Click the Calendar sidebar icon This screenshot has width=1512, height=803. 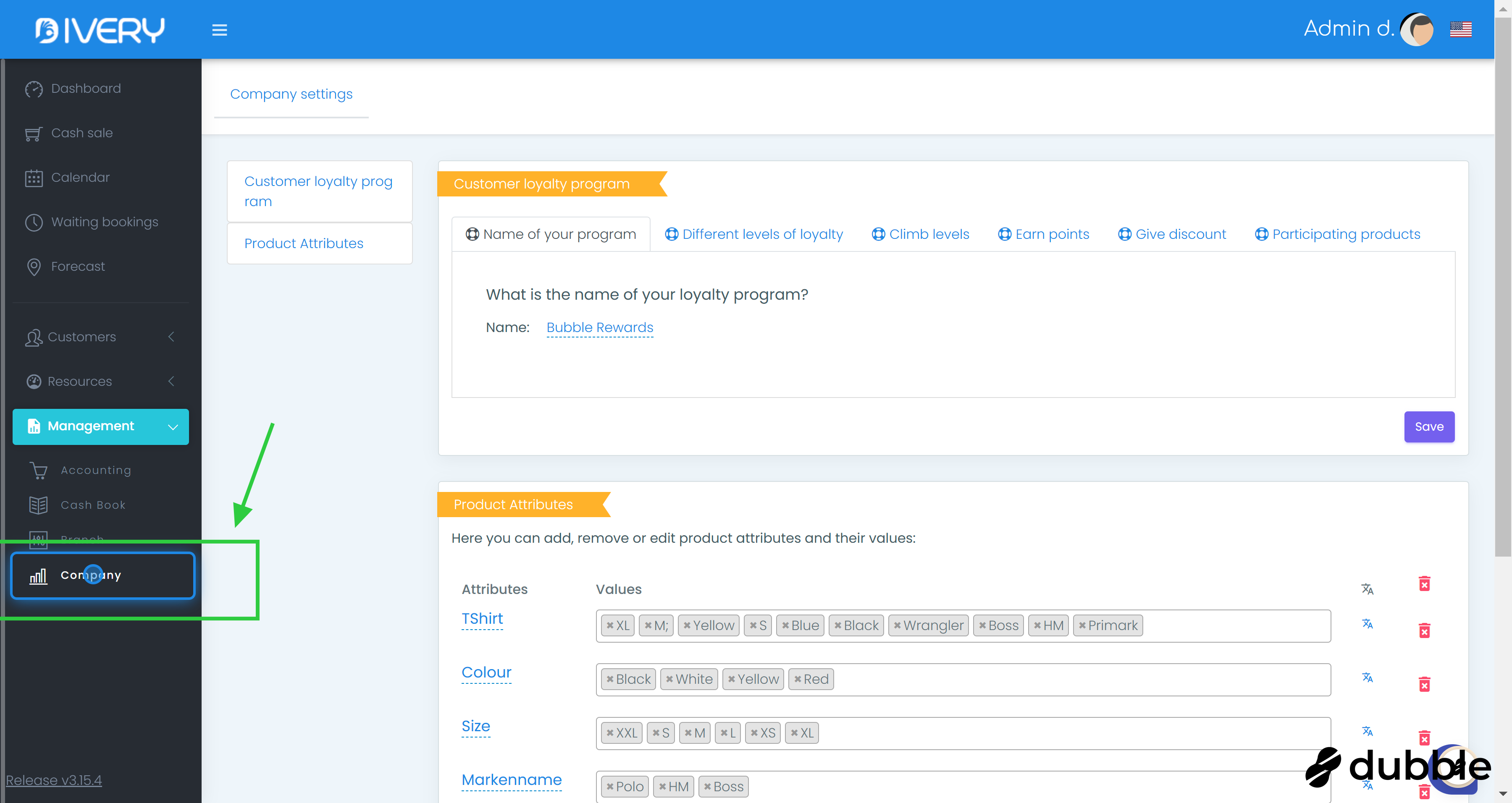[x=34, y=178]
